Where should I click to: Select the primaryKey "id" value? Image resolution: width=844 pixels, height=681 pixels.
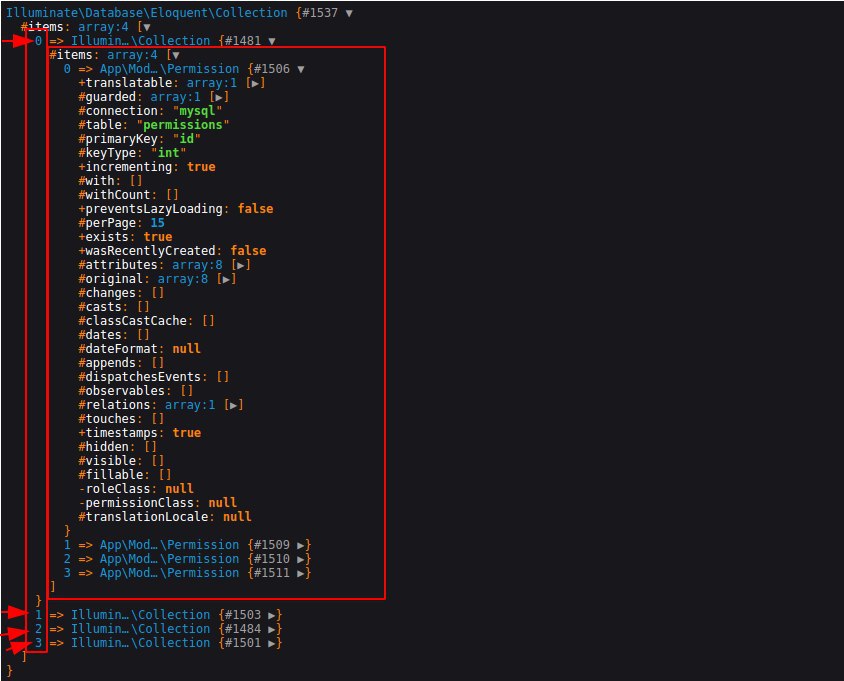click(x=186, y=139)
